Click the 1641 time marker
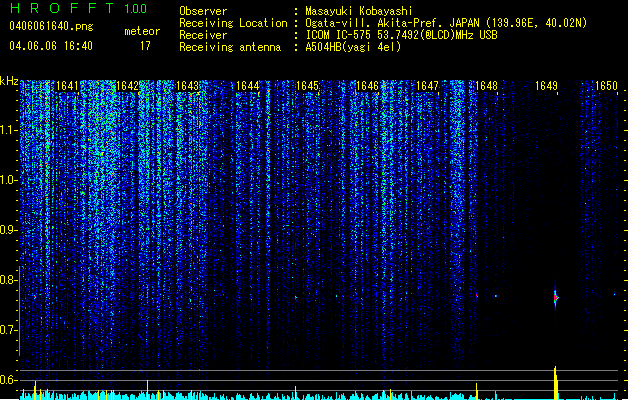 point(67,86)
